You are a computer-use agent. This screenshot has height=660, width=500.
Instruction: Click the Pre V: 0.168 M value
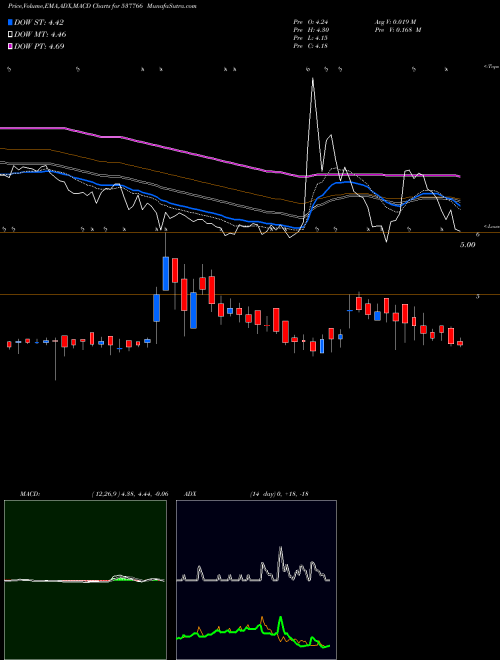click(398, 30)
